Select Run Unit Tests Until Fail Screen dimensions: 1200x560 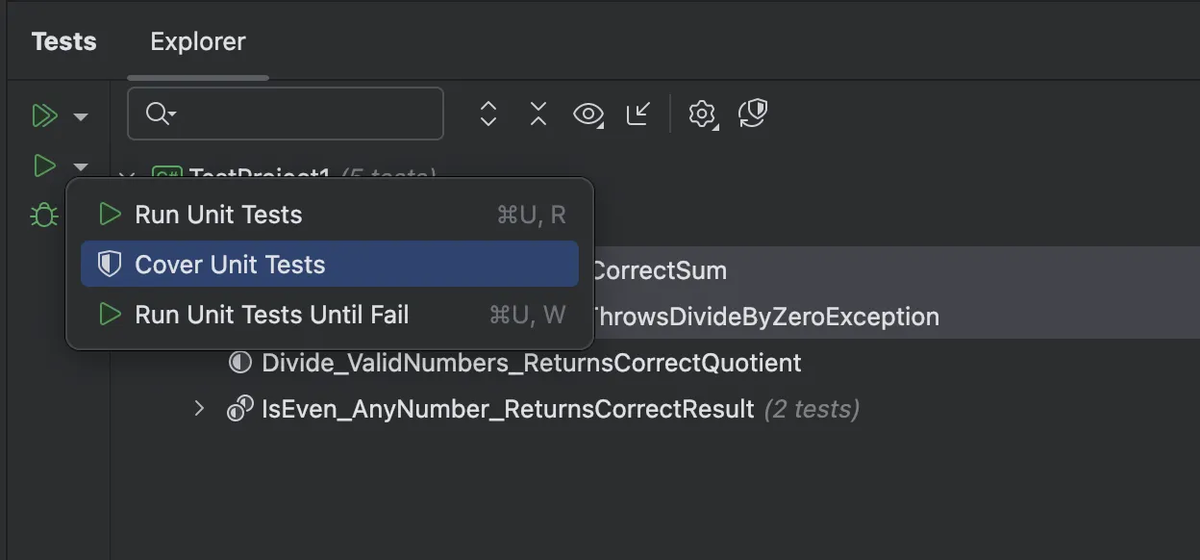coord(271,315)
